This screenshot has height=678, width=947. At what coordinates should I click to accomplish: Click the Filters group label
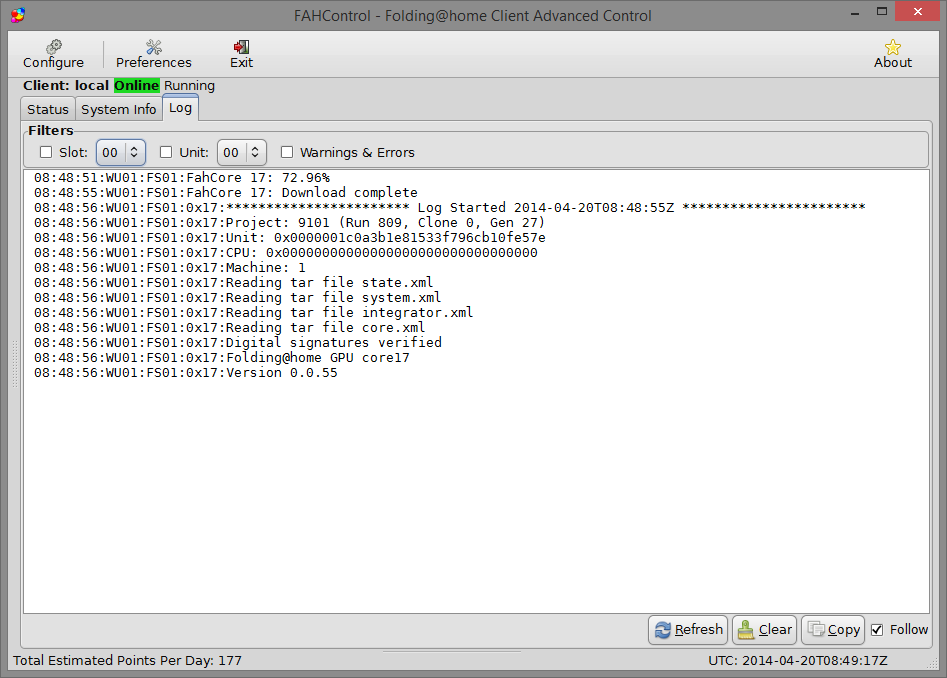click(x=51, y=130)
